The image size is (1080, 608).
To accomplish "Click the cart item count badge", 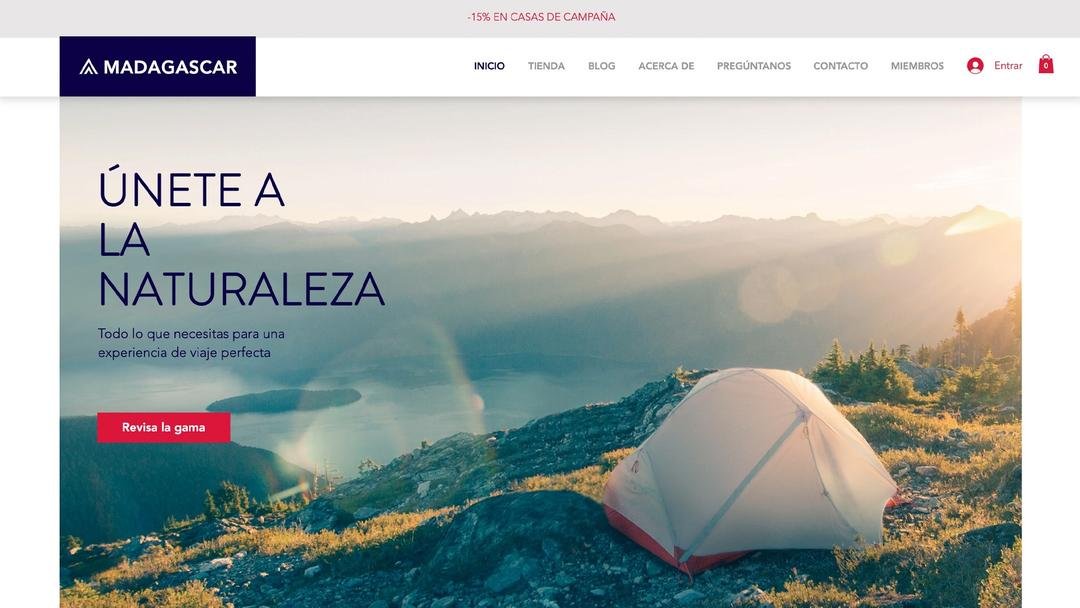I will click(x=1046, y=66).
